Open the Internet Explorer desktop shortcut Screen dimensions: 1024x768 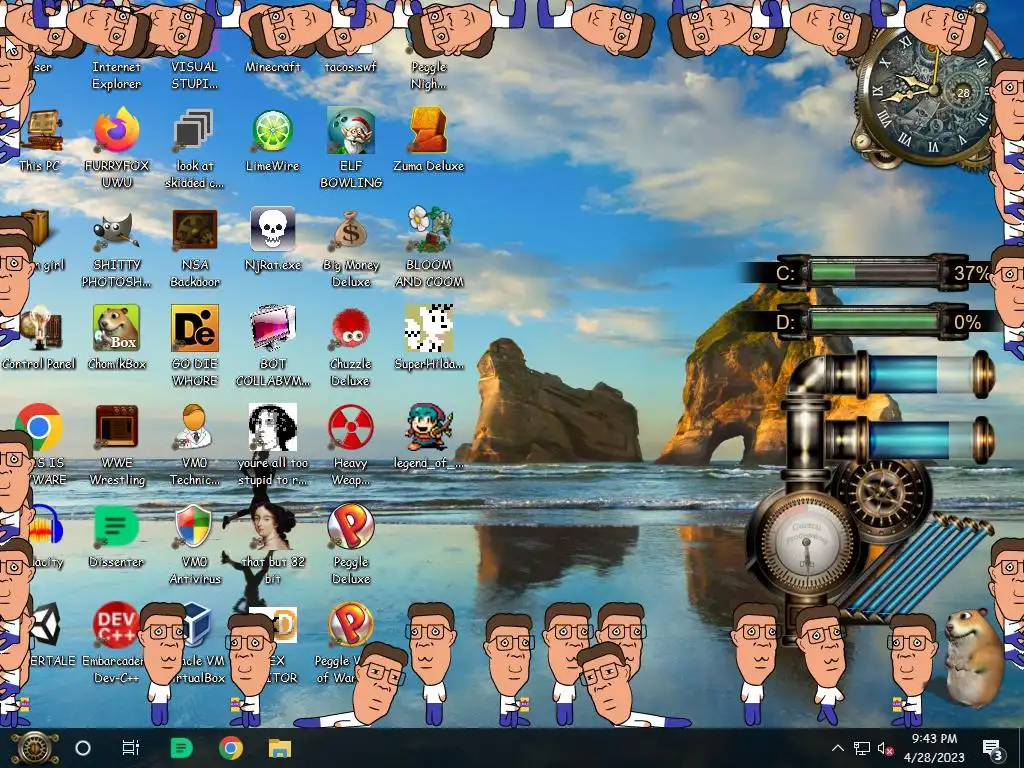116,74
